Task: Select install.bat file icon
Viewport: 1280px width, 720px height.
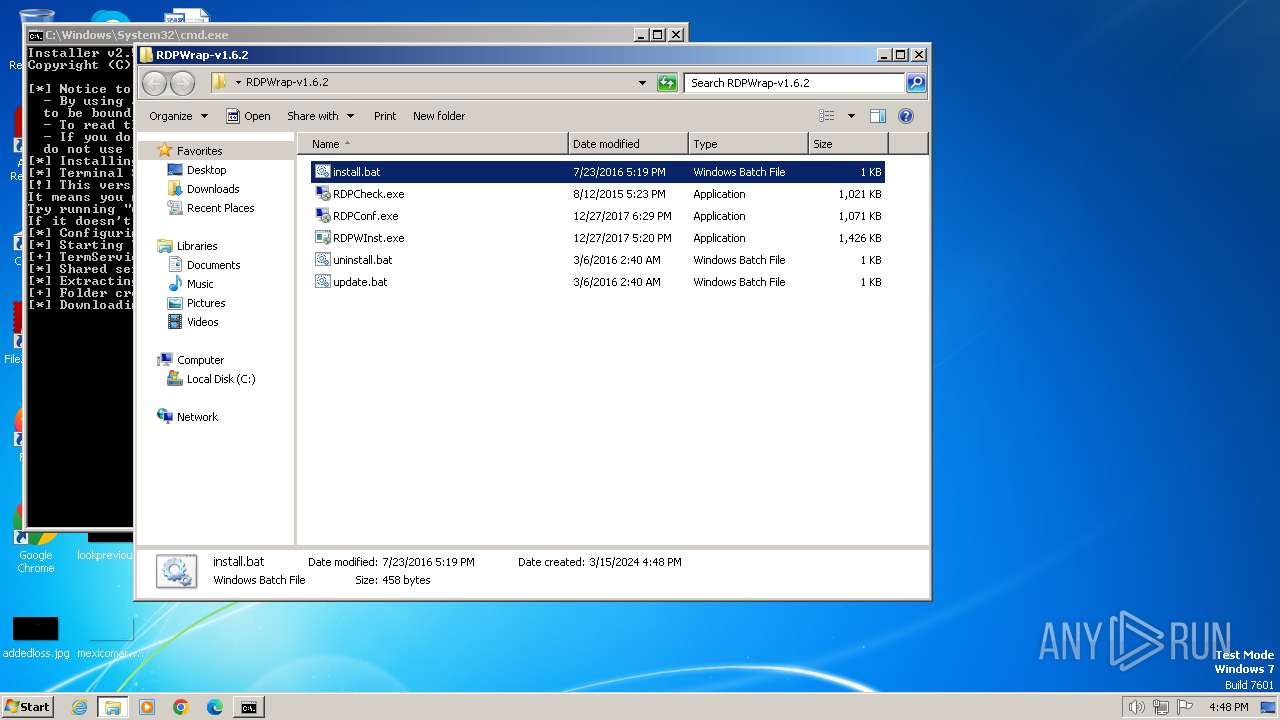Action: (x=323, y=172)
